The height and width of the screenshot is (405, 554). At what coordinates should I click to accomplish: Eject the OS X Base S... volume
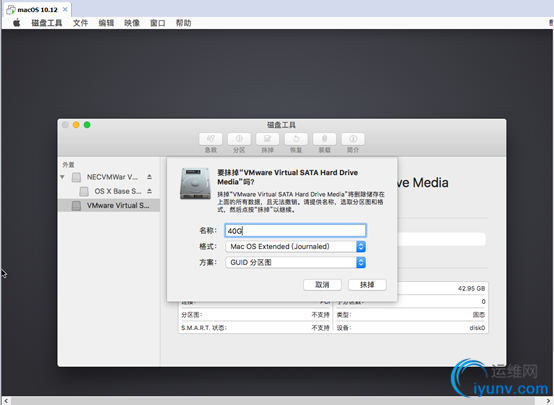tap(149, 191)
